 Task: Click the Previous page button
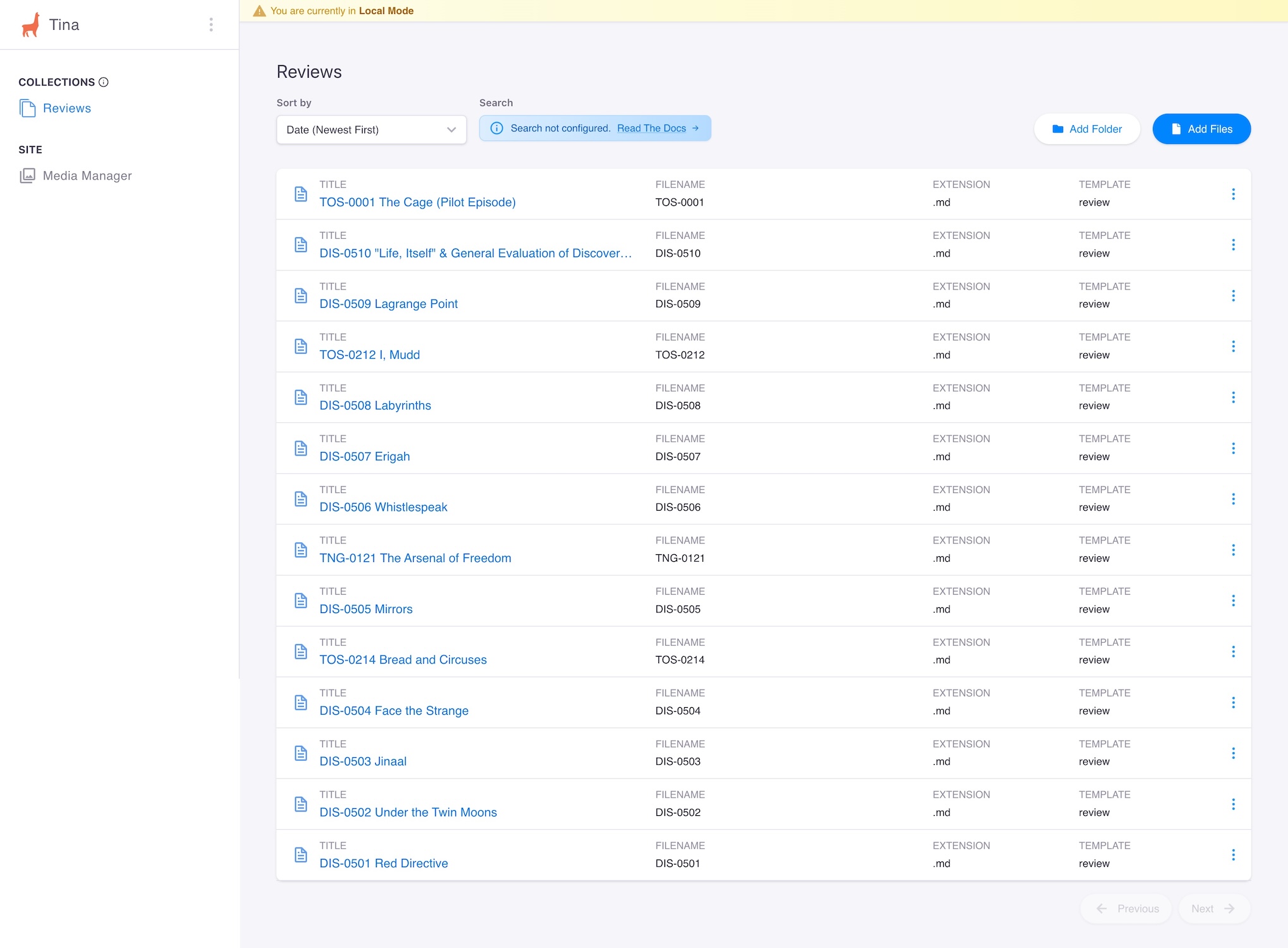click(1126, 909)
